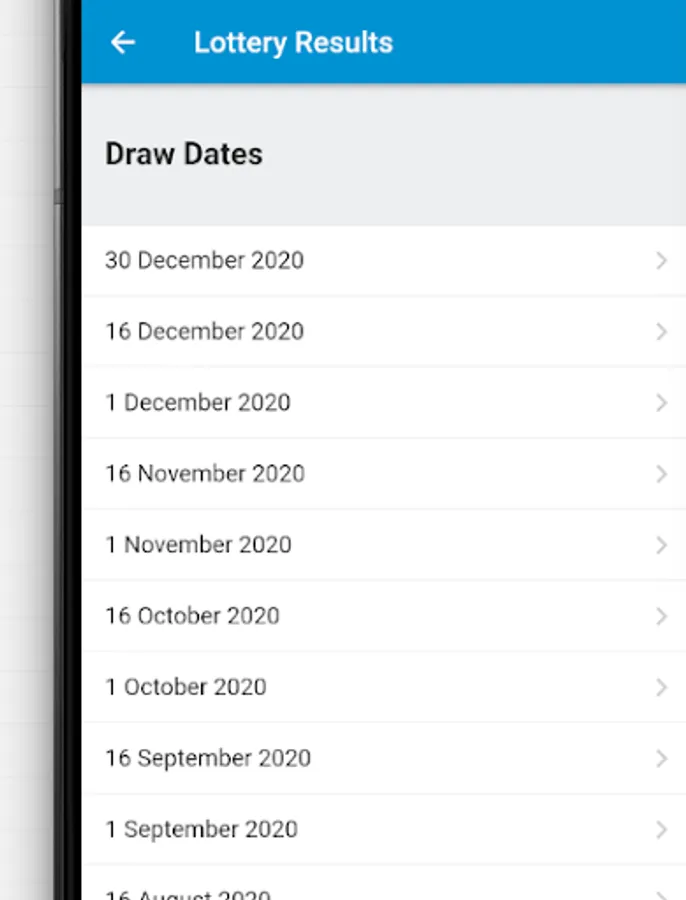Select the 1 December 2020 draw
The width and height of the screenshot is (686, 900).
click(x=198, y=402)
